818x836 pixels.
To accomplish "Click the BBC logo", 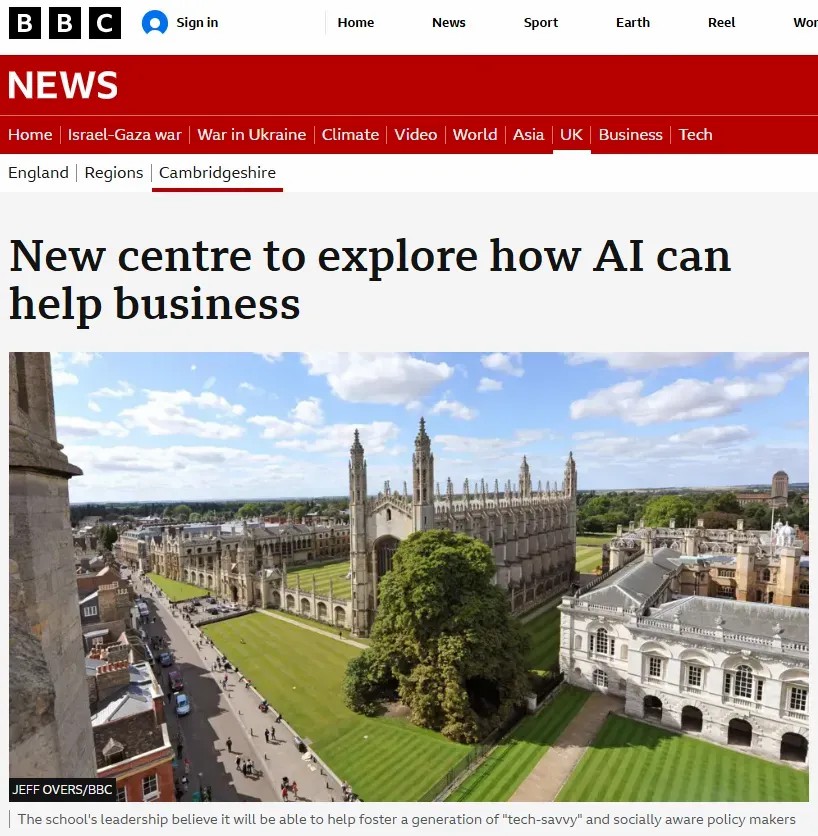I will pos(65,23).
